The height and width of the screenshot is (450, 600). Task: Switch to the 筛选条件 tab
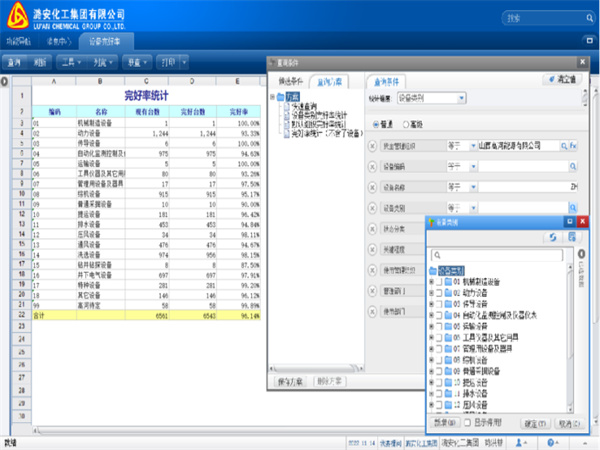pyautogui.click(x=289, y=81)
